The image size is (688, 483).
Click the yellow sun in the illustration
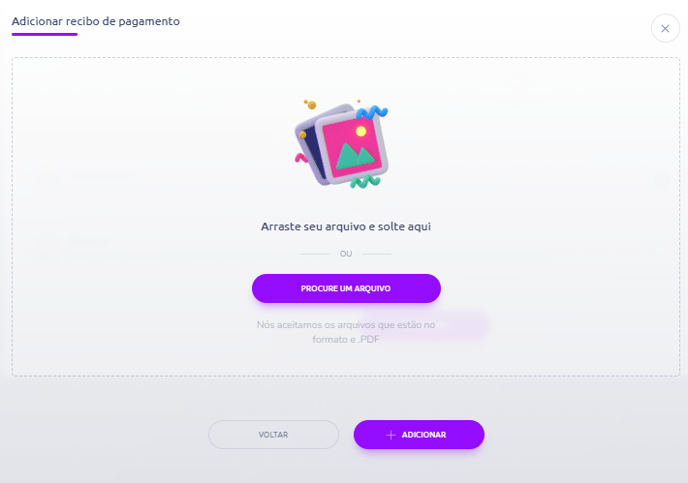coord(361,131)
